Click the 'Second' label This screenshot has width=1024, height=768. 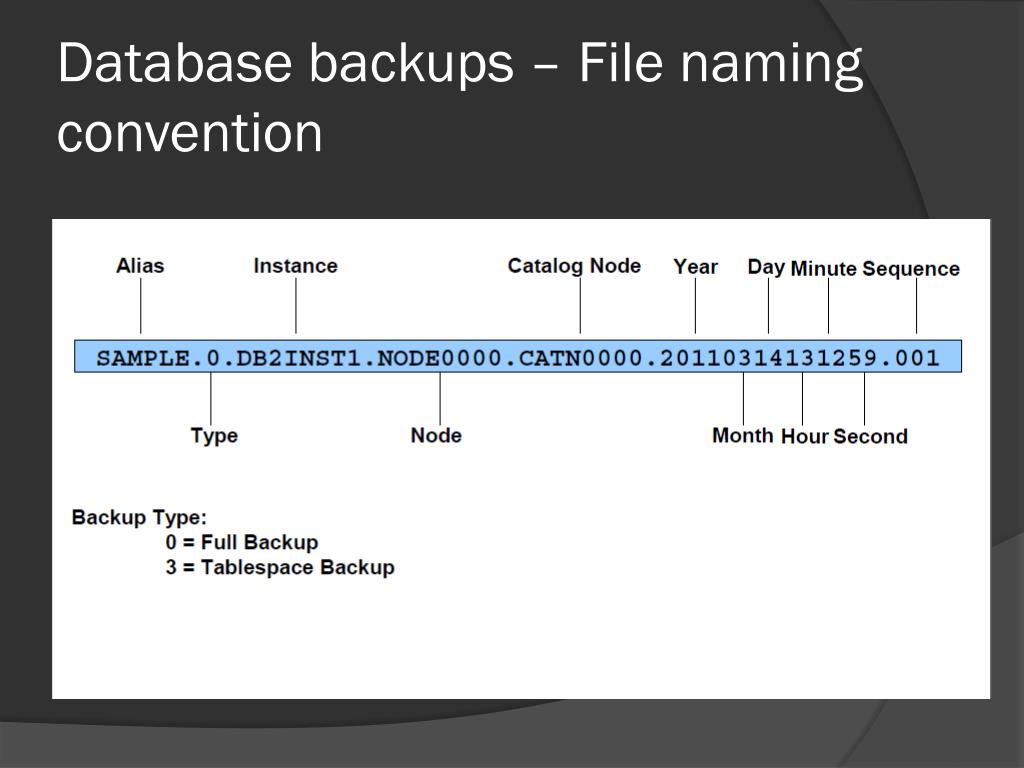pyautogui.click(x=871, y=436)
